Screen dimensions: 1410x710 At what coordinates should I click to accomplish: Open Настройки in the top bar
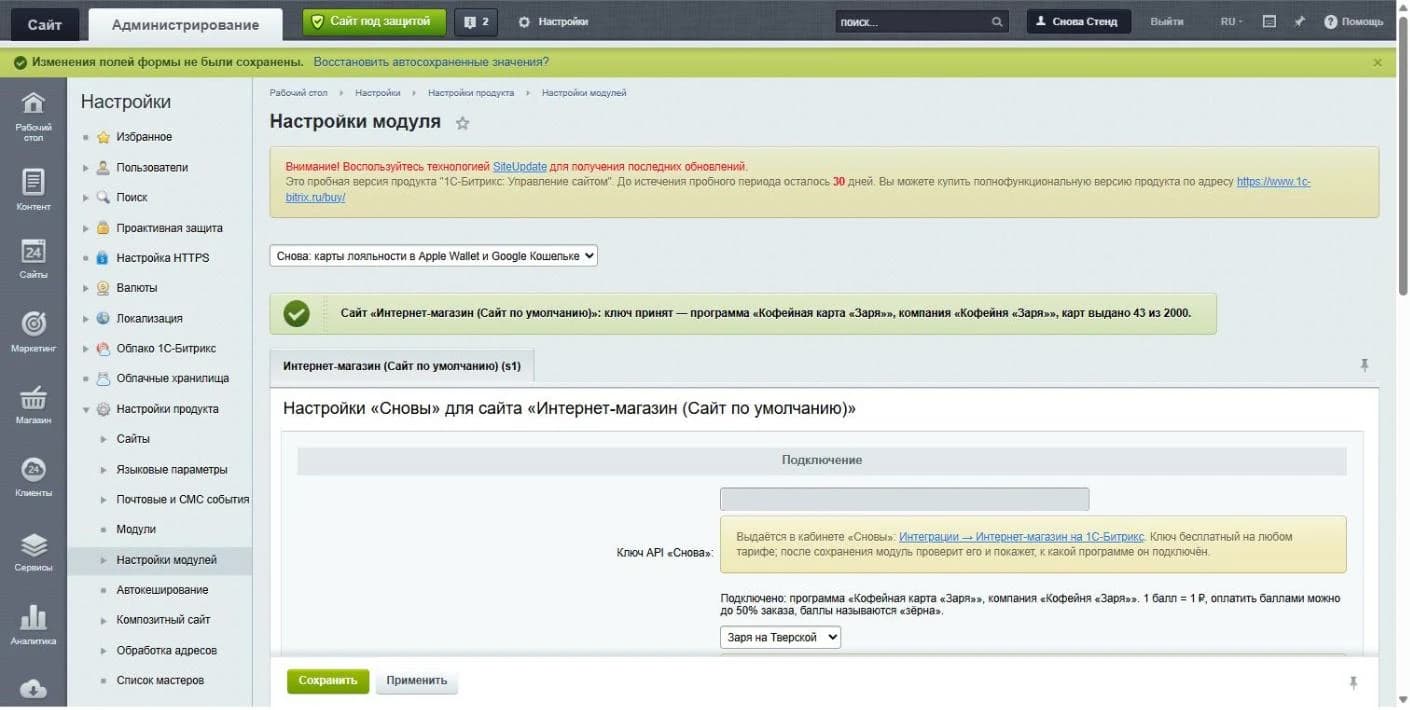(553, 21)
